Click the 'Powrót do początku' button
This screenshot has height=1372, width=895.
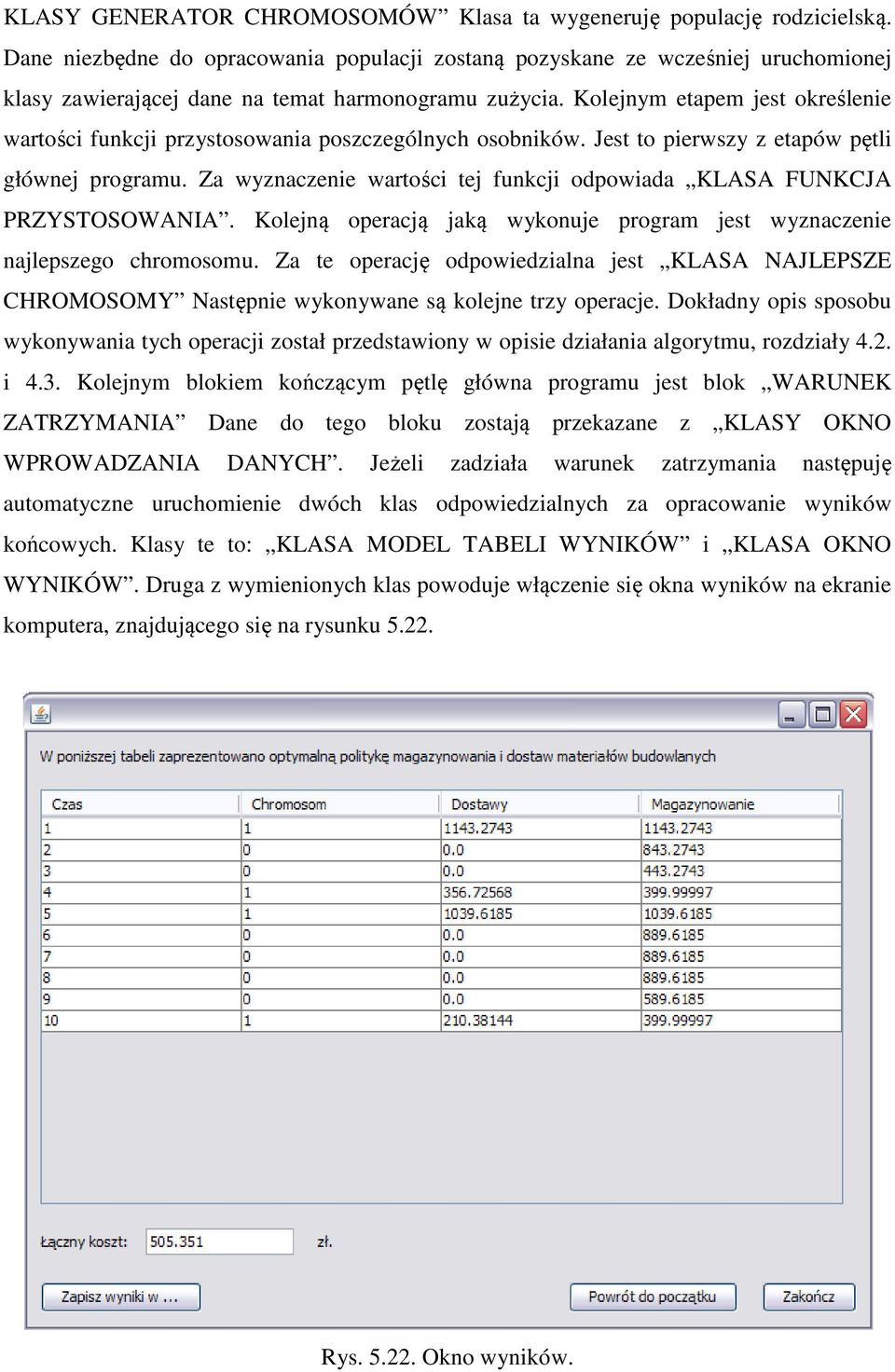(x=653, y=1297)
